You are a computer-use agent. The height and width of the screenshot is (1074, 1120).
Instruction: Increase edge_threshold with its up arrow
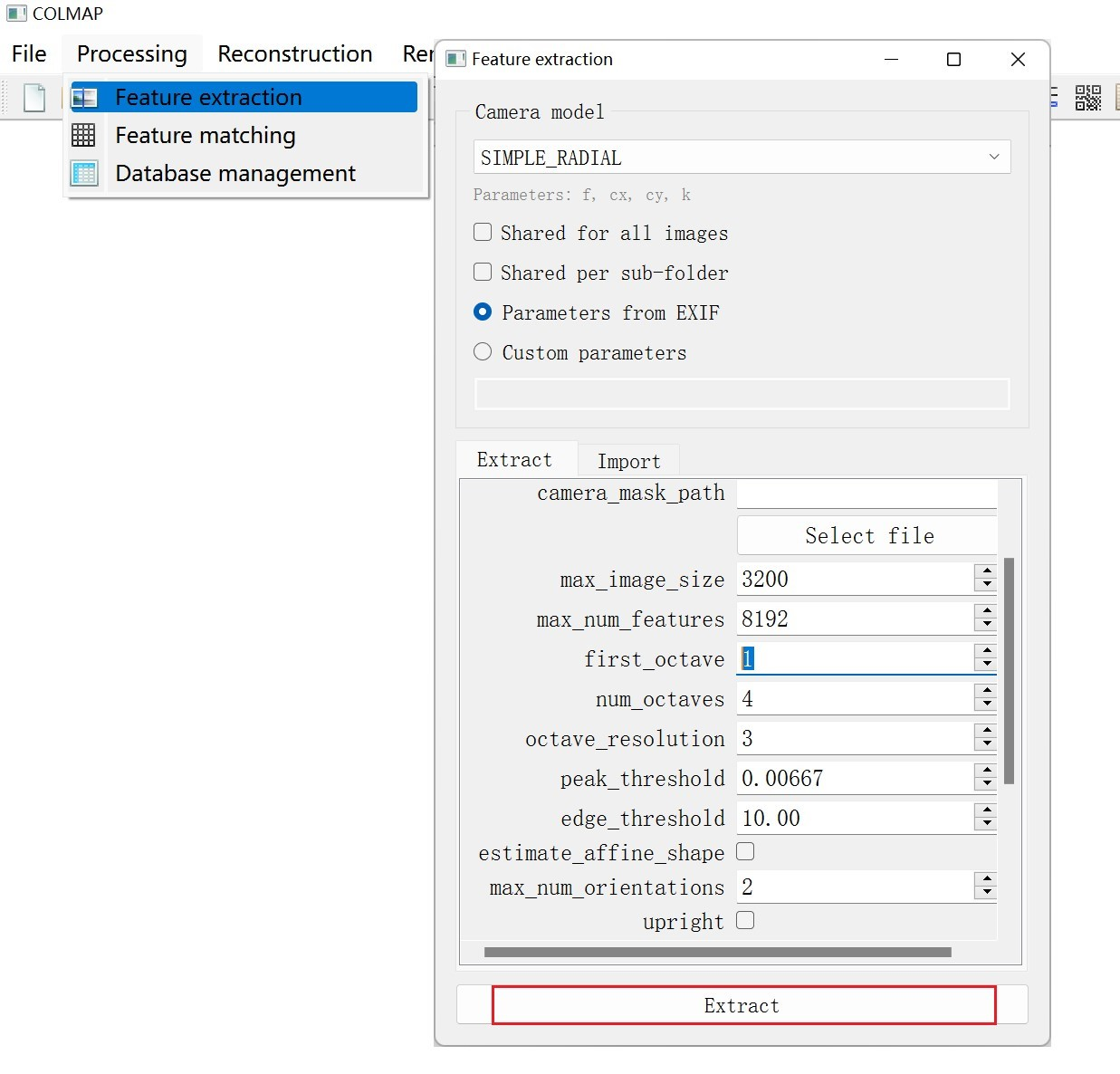[x=986, y=810]
